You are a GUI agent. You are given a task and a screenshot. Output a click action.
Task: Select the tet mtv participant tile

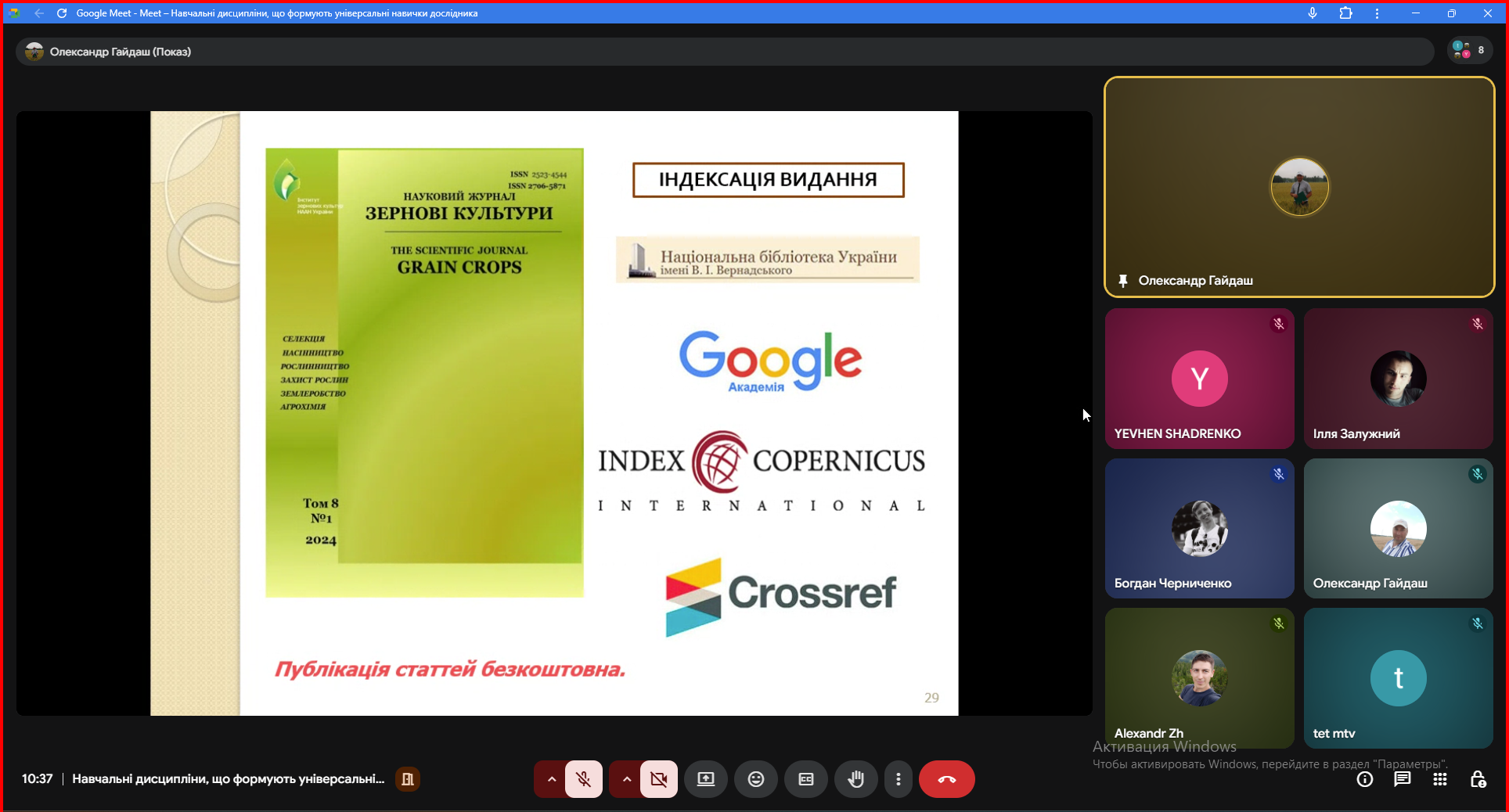coord(1398,678)
